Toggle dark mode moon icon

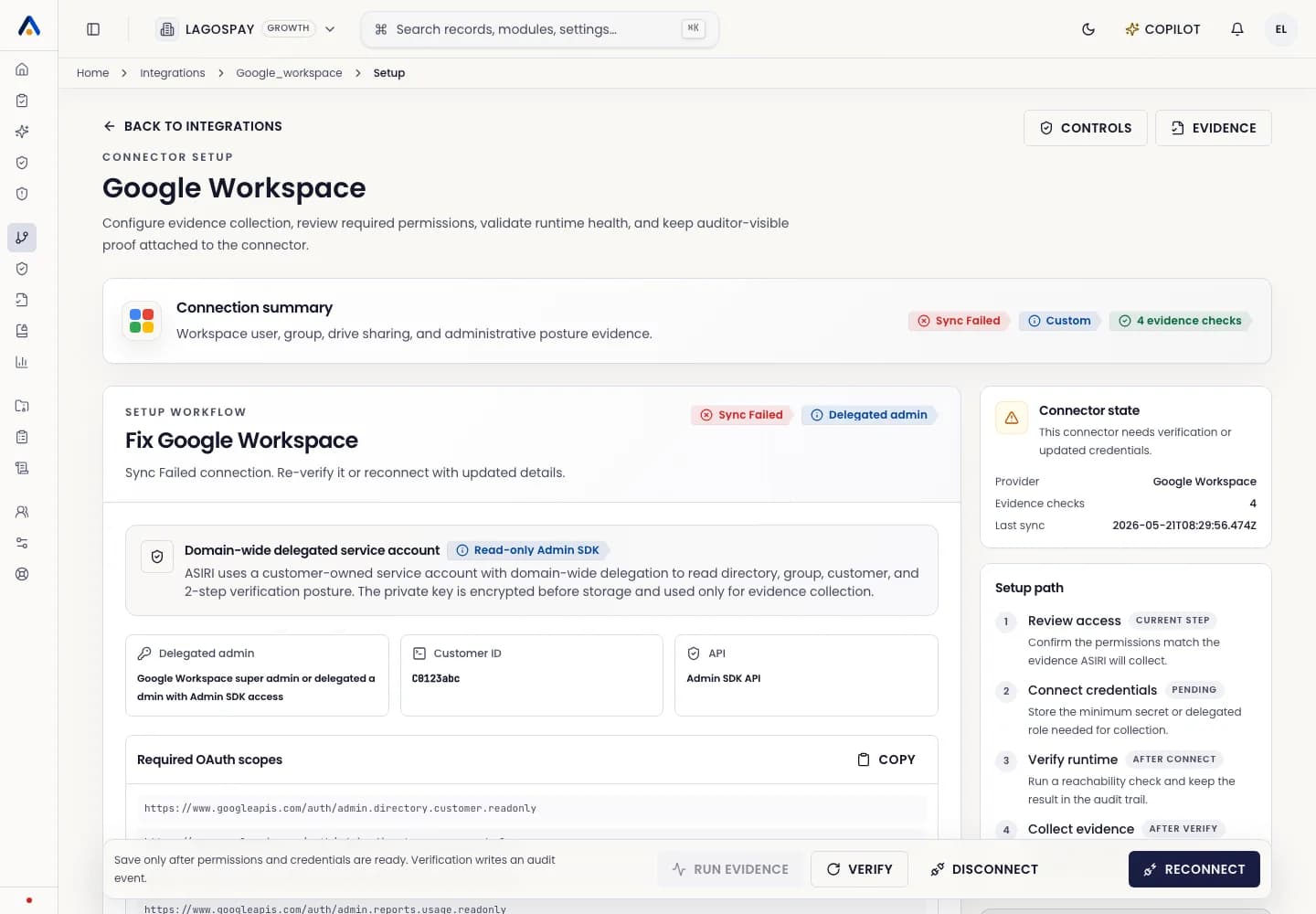click(x=1088, y=29)
